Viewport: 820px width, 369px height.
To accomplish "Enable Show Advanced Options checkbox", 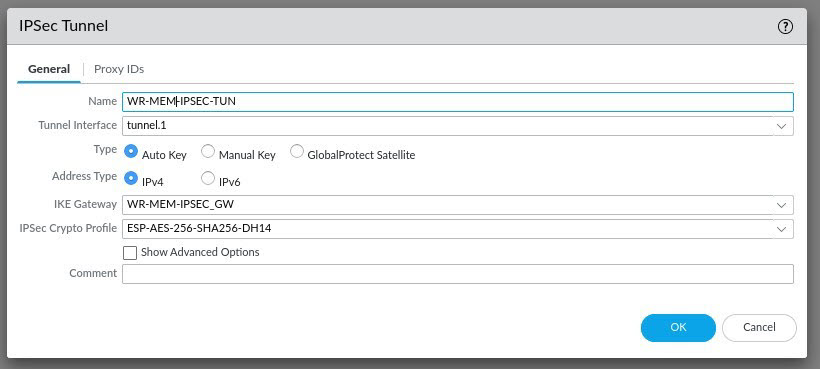I will click(x=130, y=253).
